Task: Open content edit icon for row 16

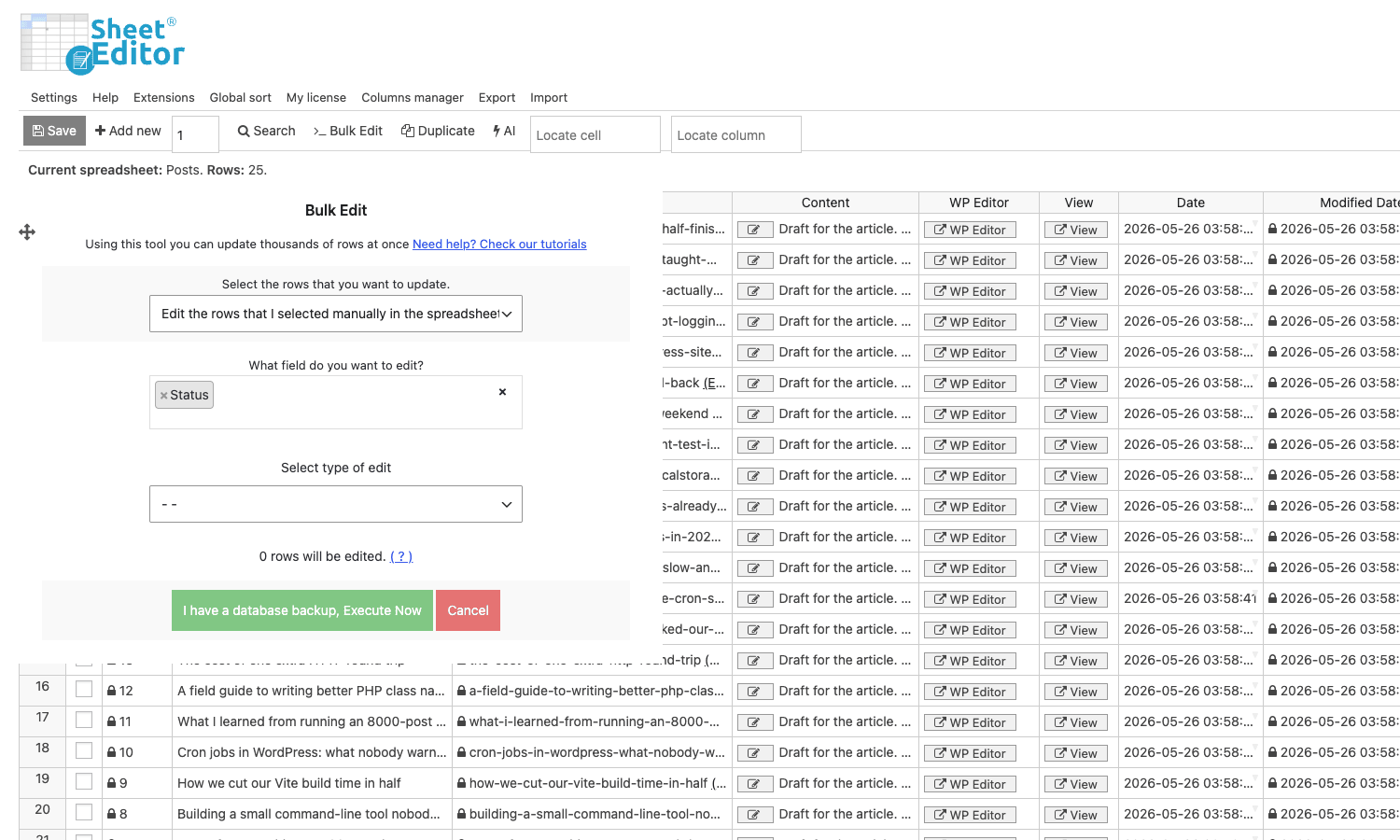Action: click(754, 692)
